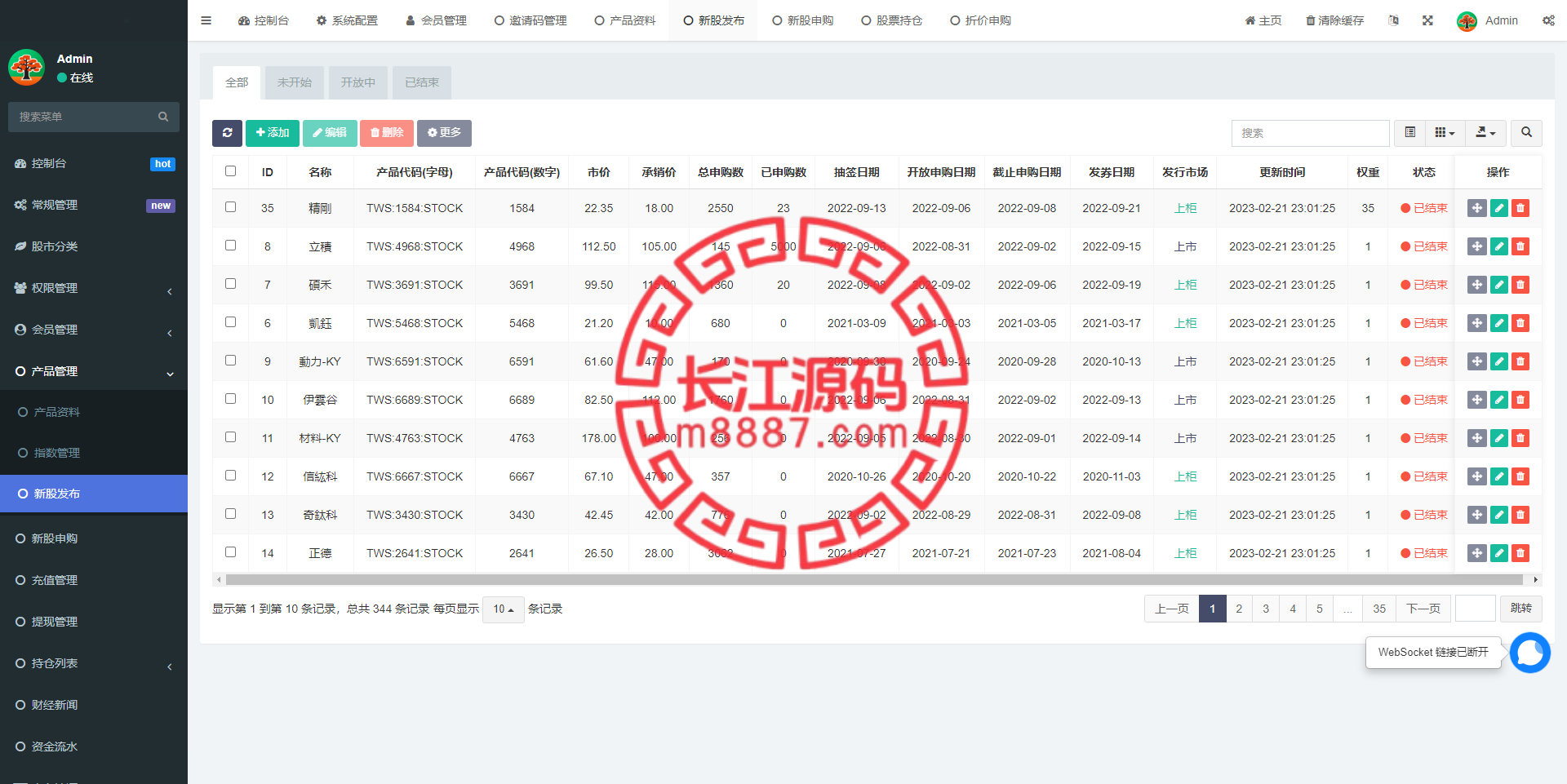Toggle the select-all checkbox in table header

tap(230, 171)
